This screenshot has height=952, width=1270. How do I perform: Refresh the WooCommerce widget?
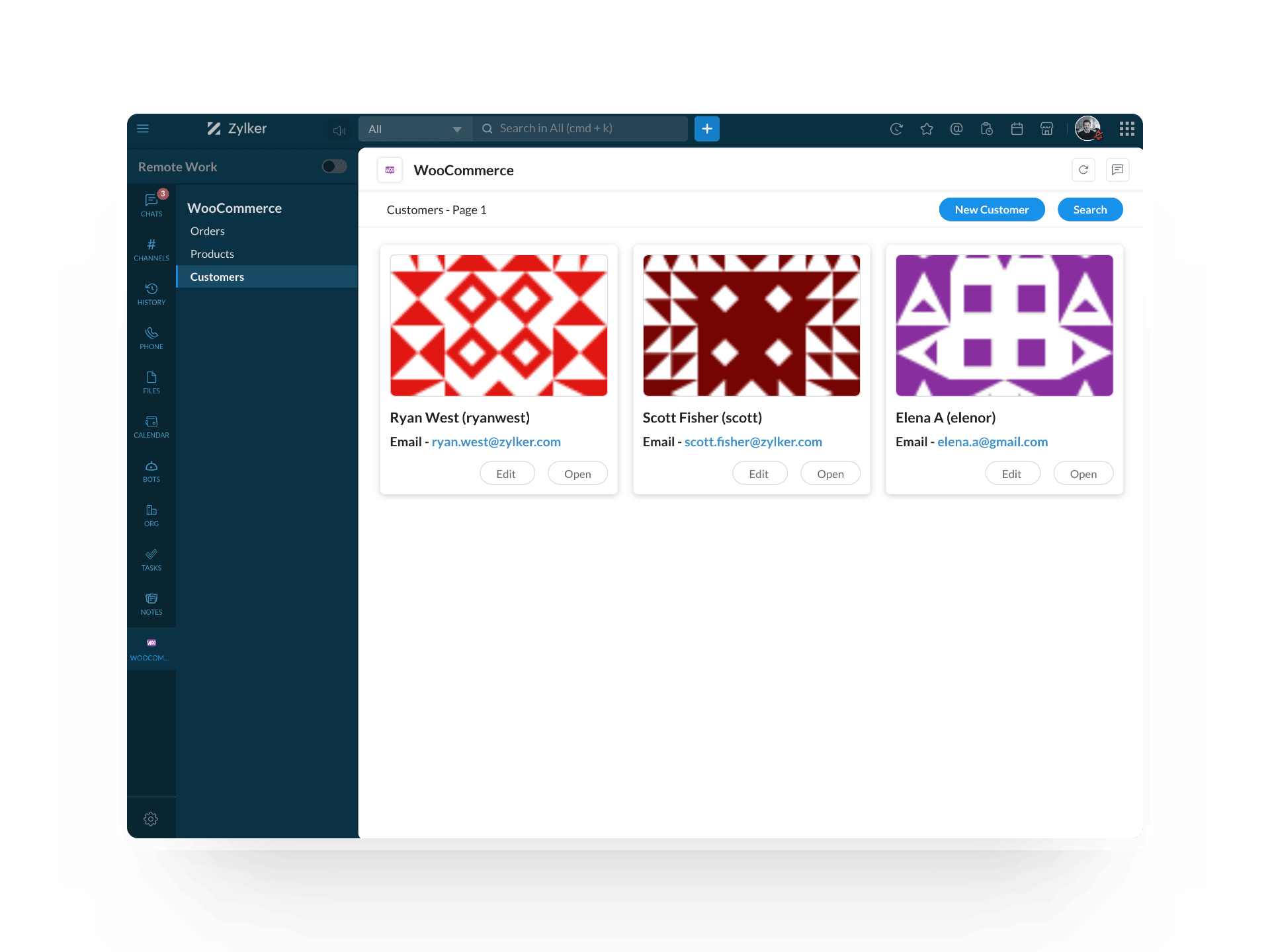point(1083,170)
